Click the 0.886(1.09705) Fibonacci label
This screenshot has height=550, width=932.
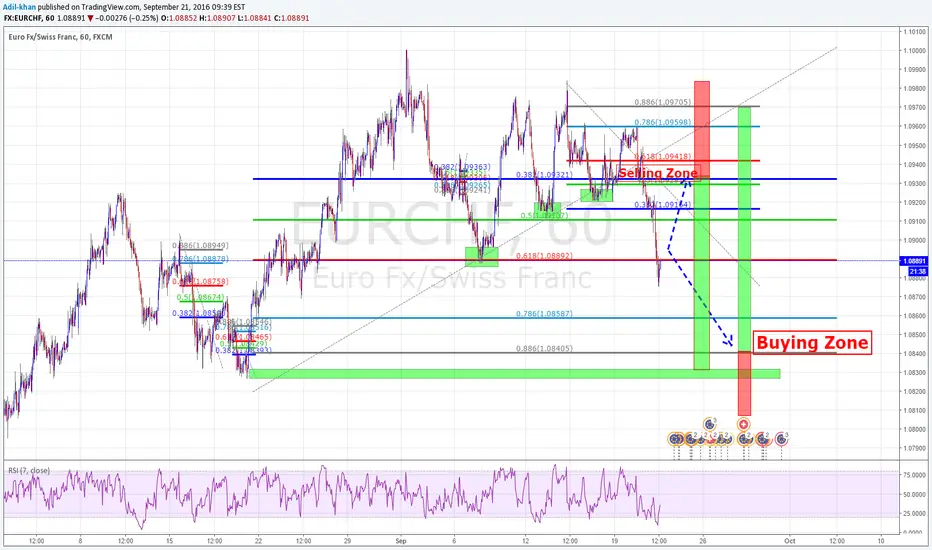[x=662, y=102]
